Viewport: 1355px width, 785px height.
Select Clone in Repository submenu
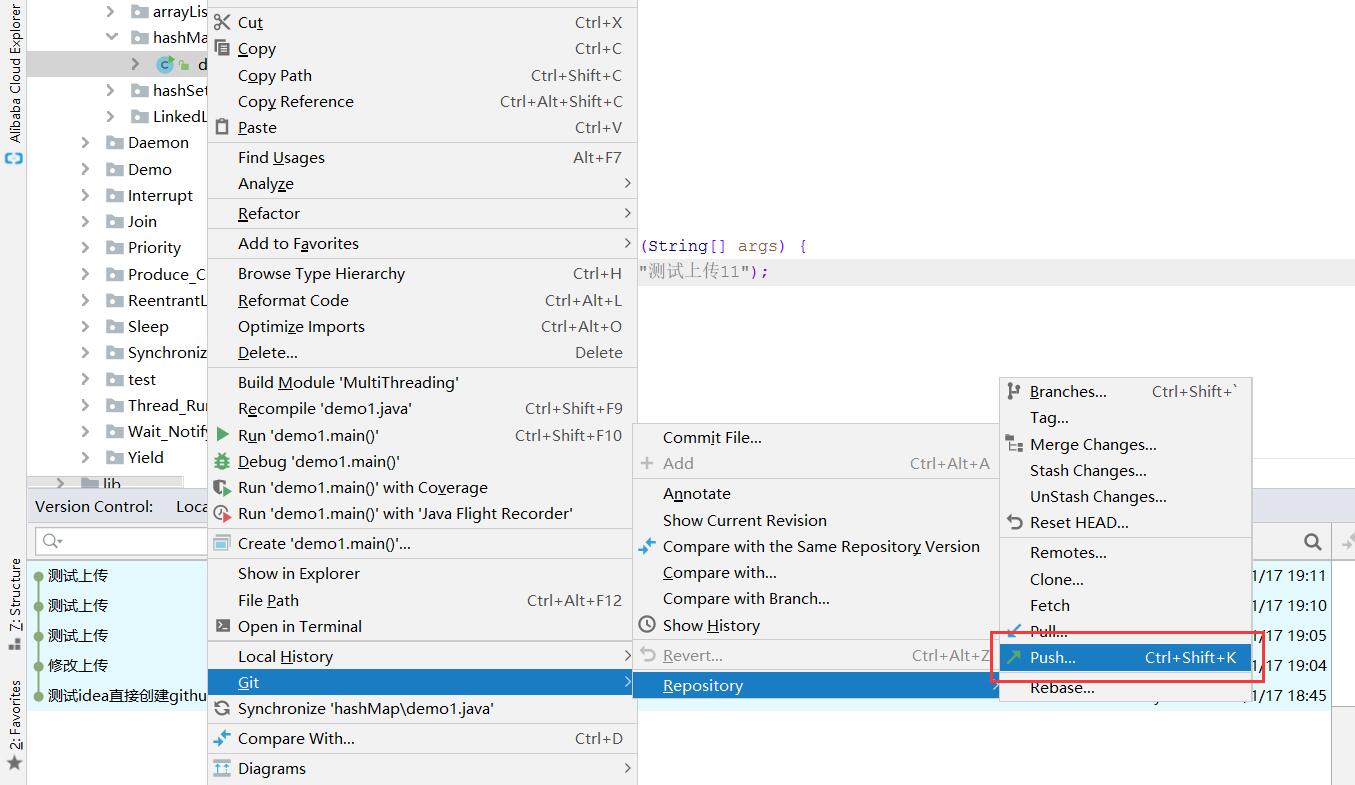[1125, 579]
